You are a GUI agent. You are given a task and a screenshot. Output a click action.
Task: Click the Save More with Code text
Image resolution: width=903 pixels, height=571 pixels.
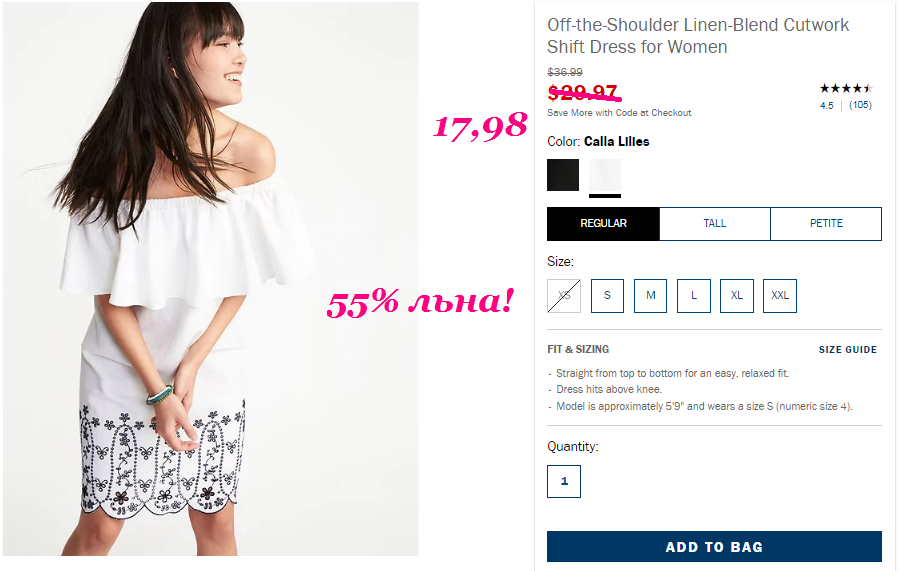point(619,113)
